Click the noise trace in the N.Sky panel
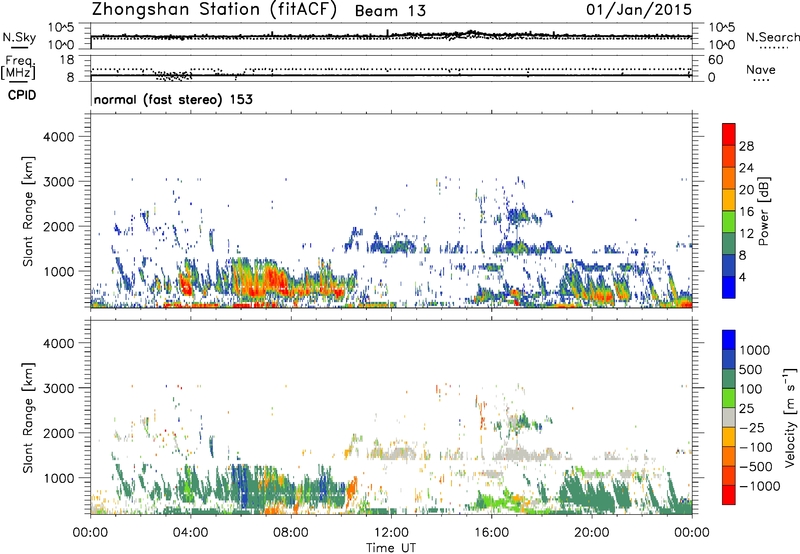 click(x=391, y=36)
